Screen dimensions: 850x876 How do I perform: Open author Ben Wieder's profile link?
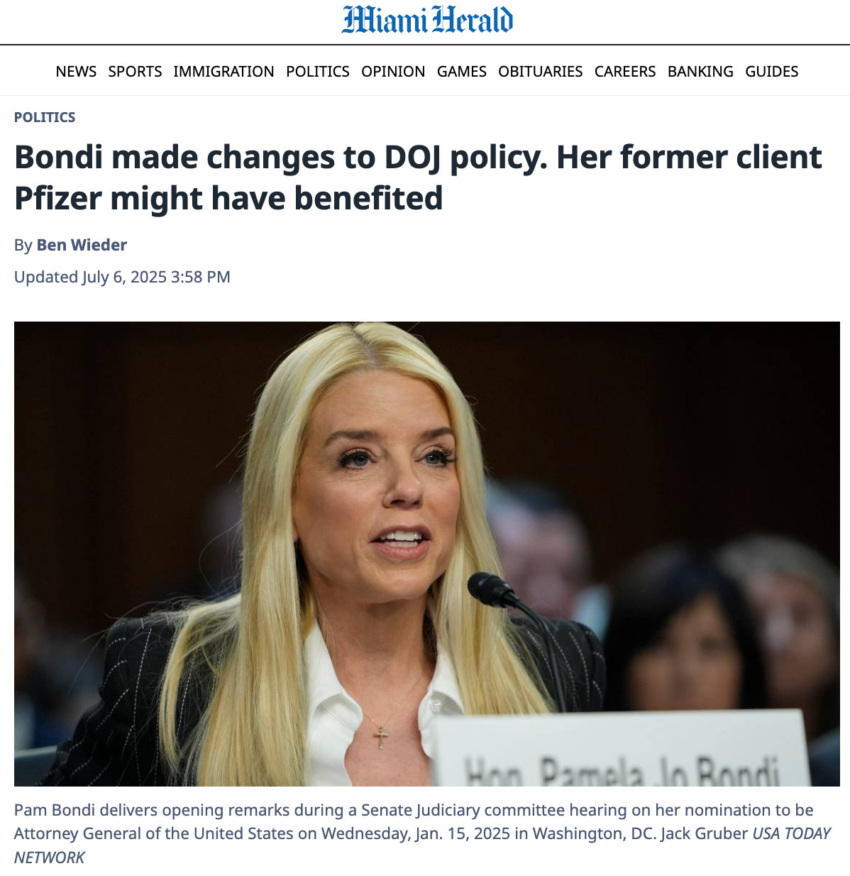(82, 245)
